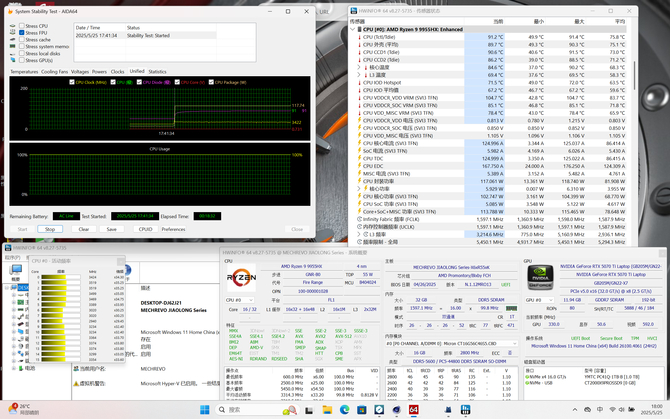Screen dimensions: 670x419
Task: Switch to the Temperatures tab
Action: [x=24, y=72]
